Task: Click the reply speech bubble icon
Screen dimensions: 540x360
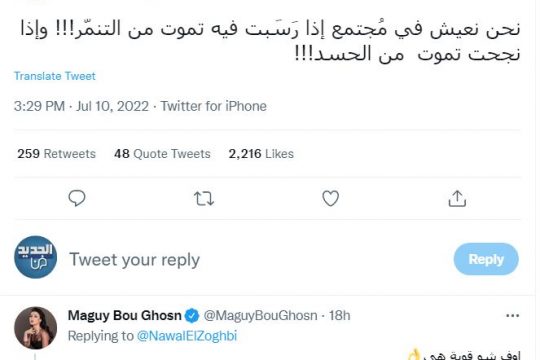Action: (77, 198)
